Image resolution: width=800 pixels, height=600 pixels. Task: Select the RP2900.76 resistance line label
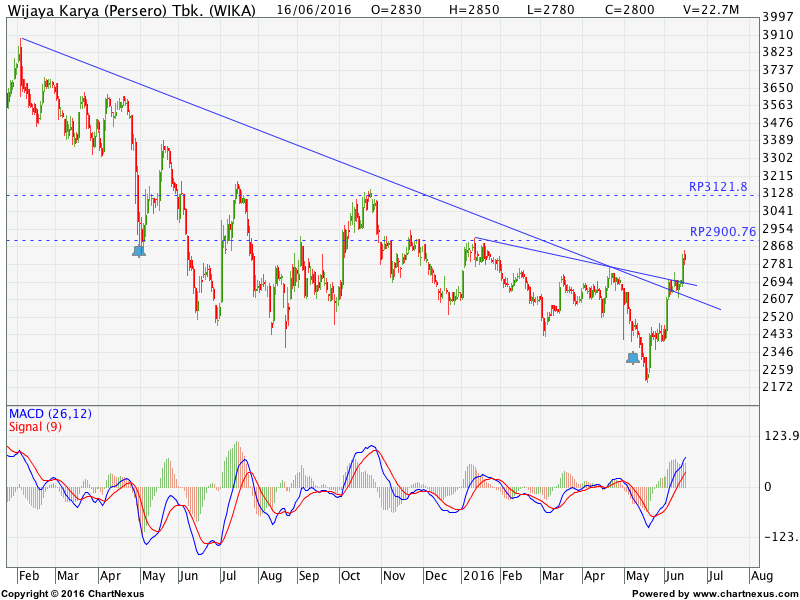point(723,232)
